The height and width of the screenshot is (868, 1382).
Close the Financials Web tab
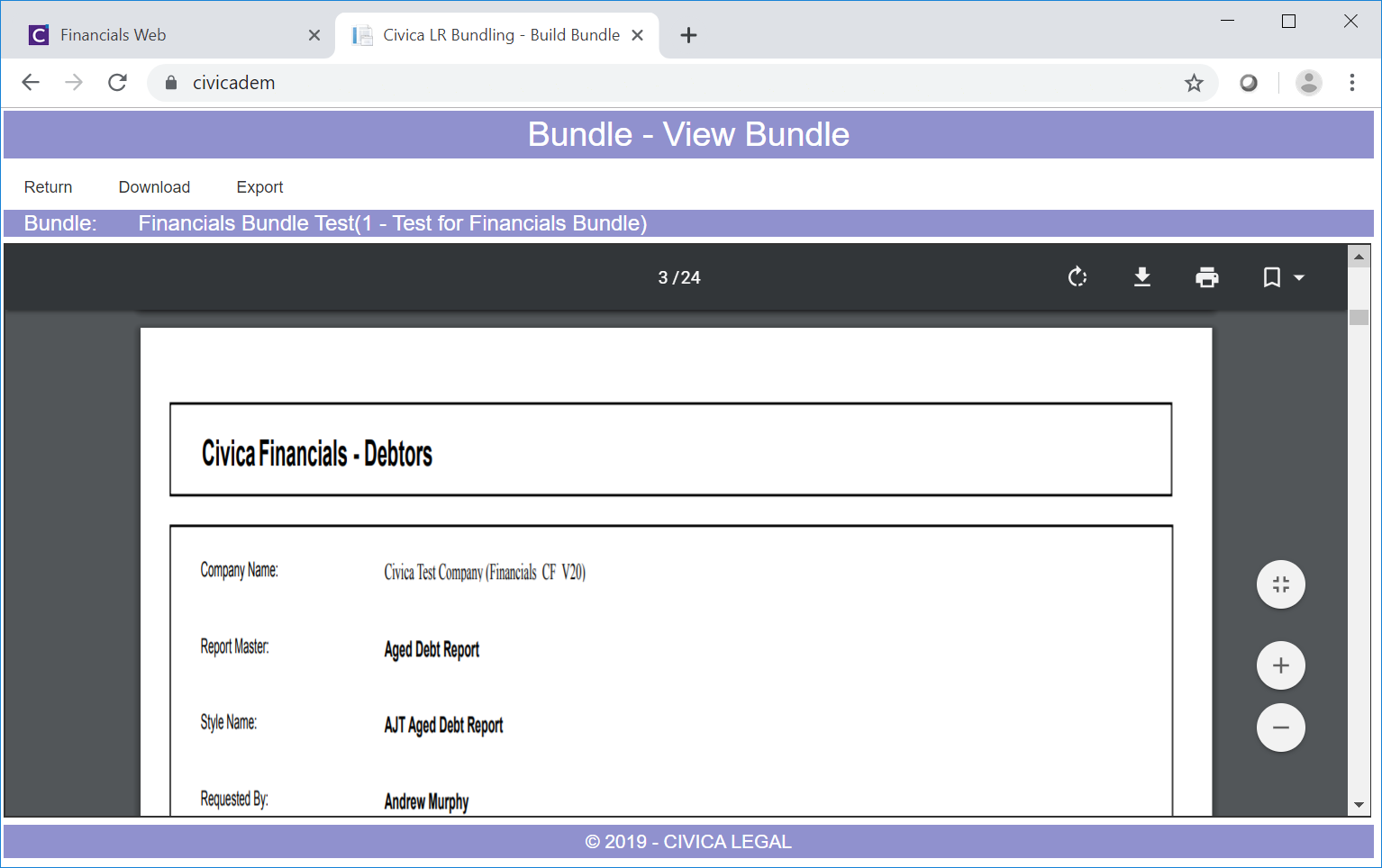pos(314,35)
